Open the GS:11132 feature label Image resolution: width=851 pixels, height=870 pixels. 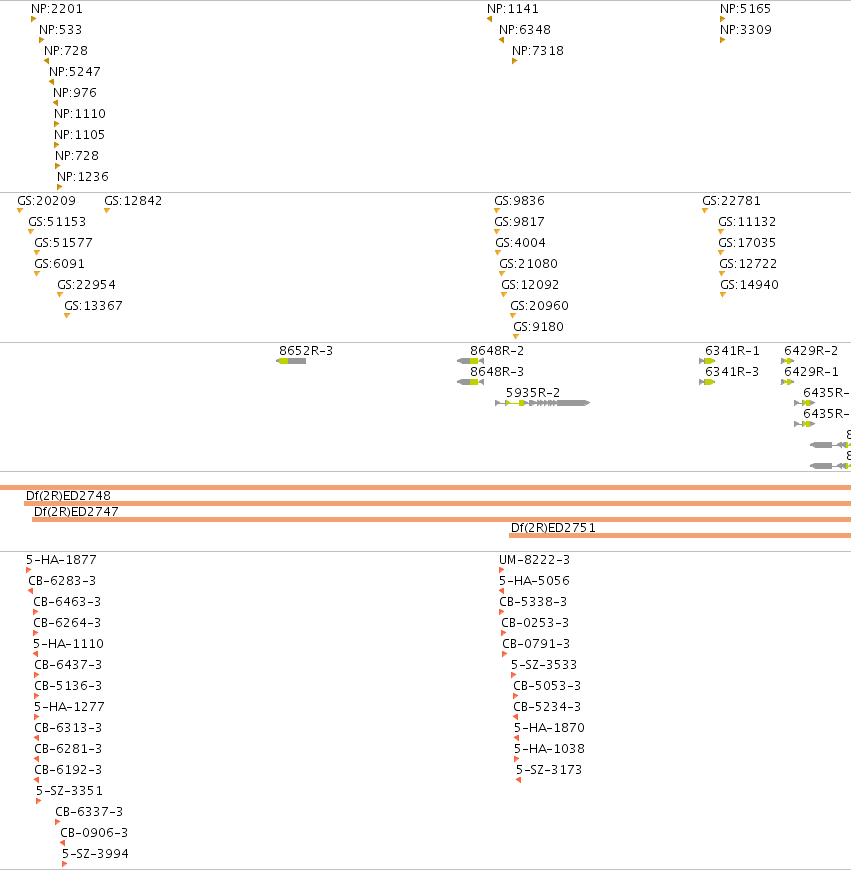point(747,222)
